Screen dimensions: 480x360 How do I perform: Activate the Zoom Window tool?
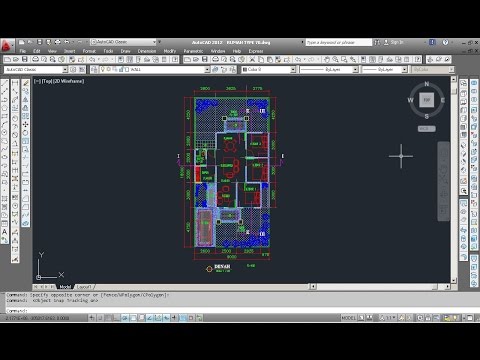click(344, 59)
